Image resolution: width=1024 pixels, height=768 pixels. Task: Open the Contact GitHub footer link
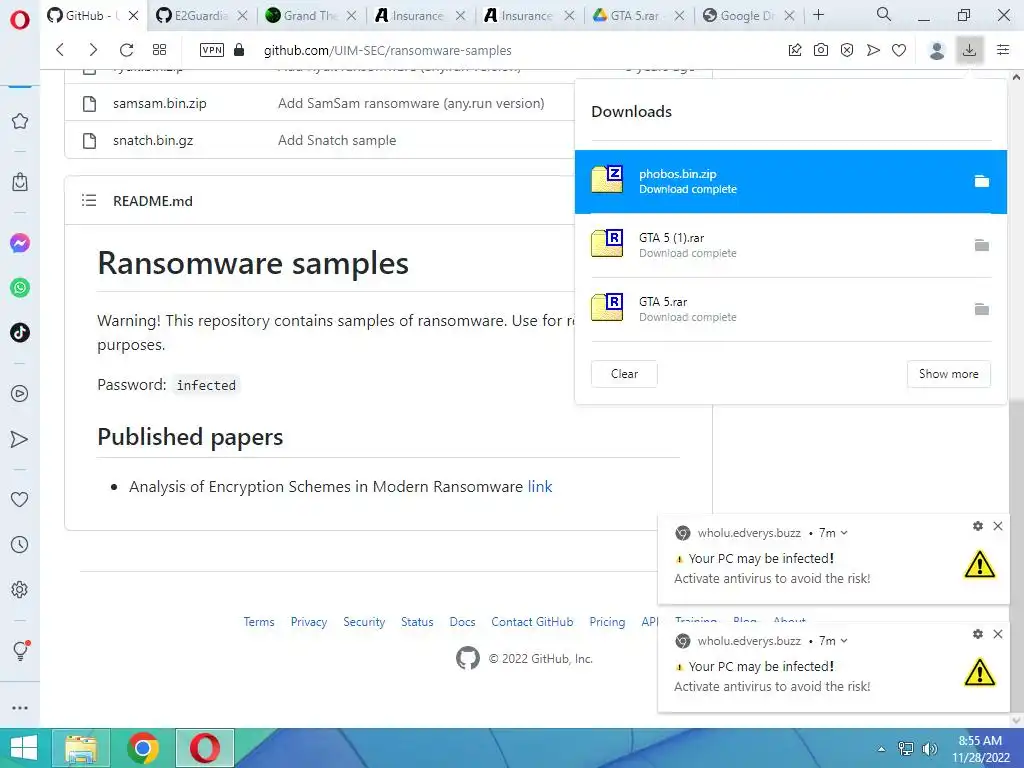(532, 622)
